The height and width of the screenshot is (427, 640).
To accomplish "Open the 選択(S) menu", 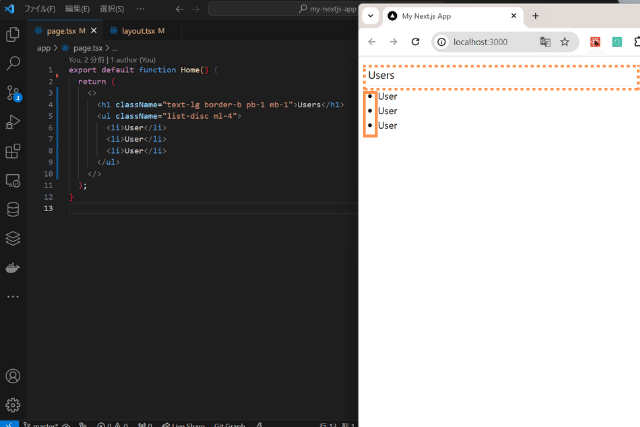I will click(112, 9).
